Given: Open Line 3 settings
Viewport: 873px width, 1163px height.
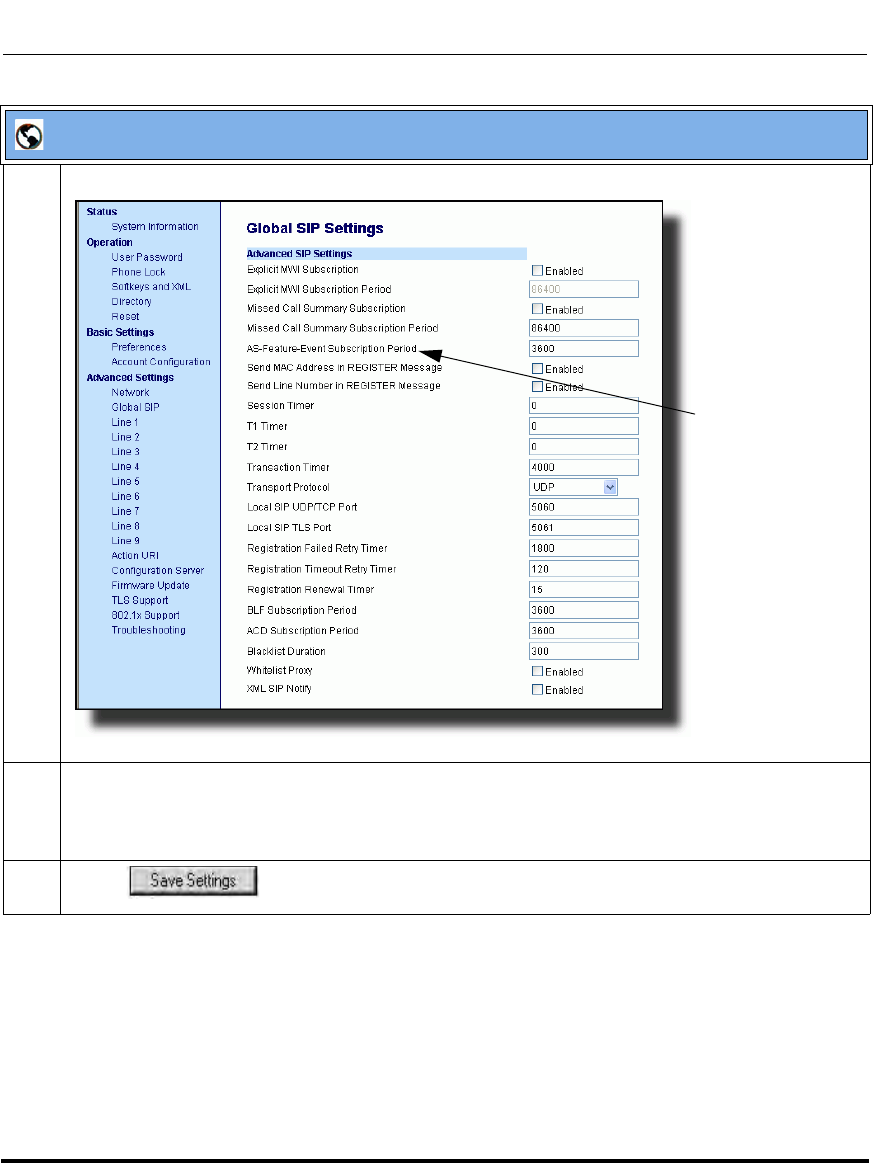Looking at the screenshot, I should pos(125,452).
